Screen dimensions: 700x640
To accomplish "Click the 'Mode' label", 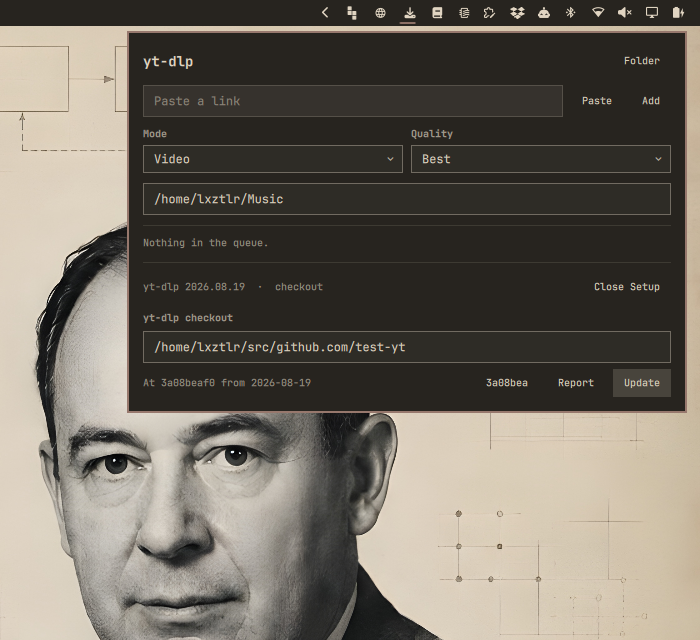I will 154,133.
